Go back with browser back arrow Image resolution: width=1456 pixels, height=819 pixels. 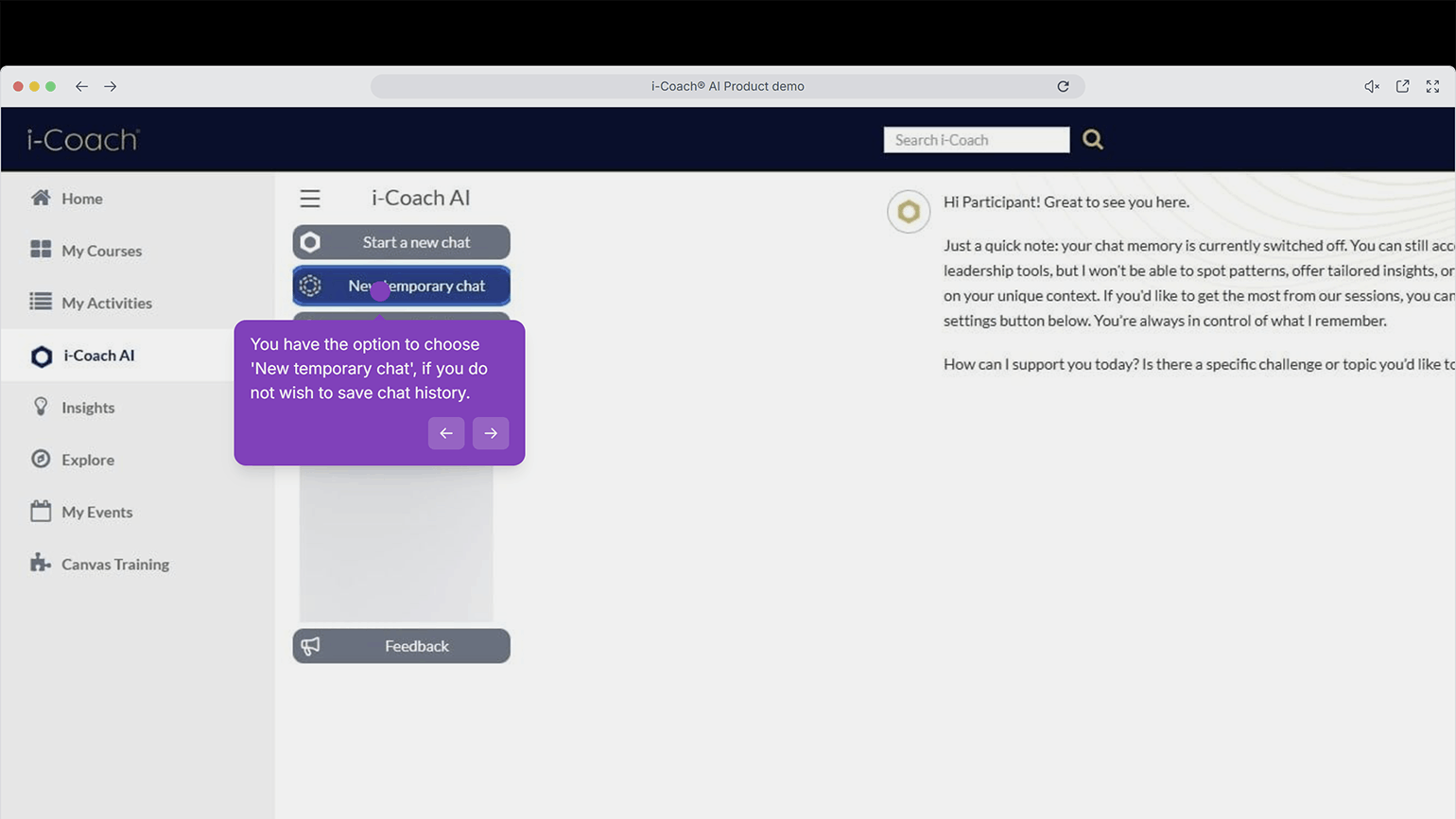pyautogui.click(x=82, y=86)
